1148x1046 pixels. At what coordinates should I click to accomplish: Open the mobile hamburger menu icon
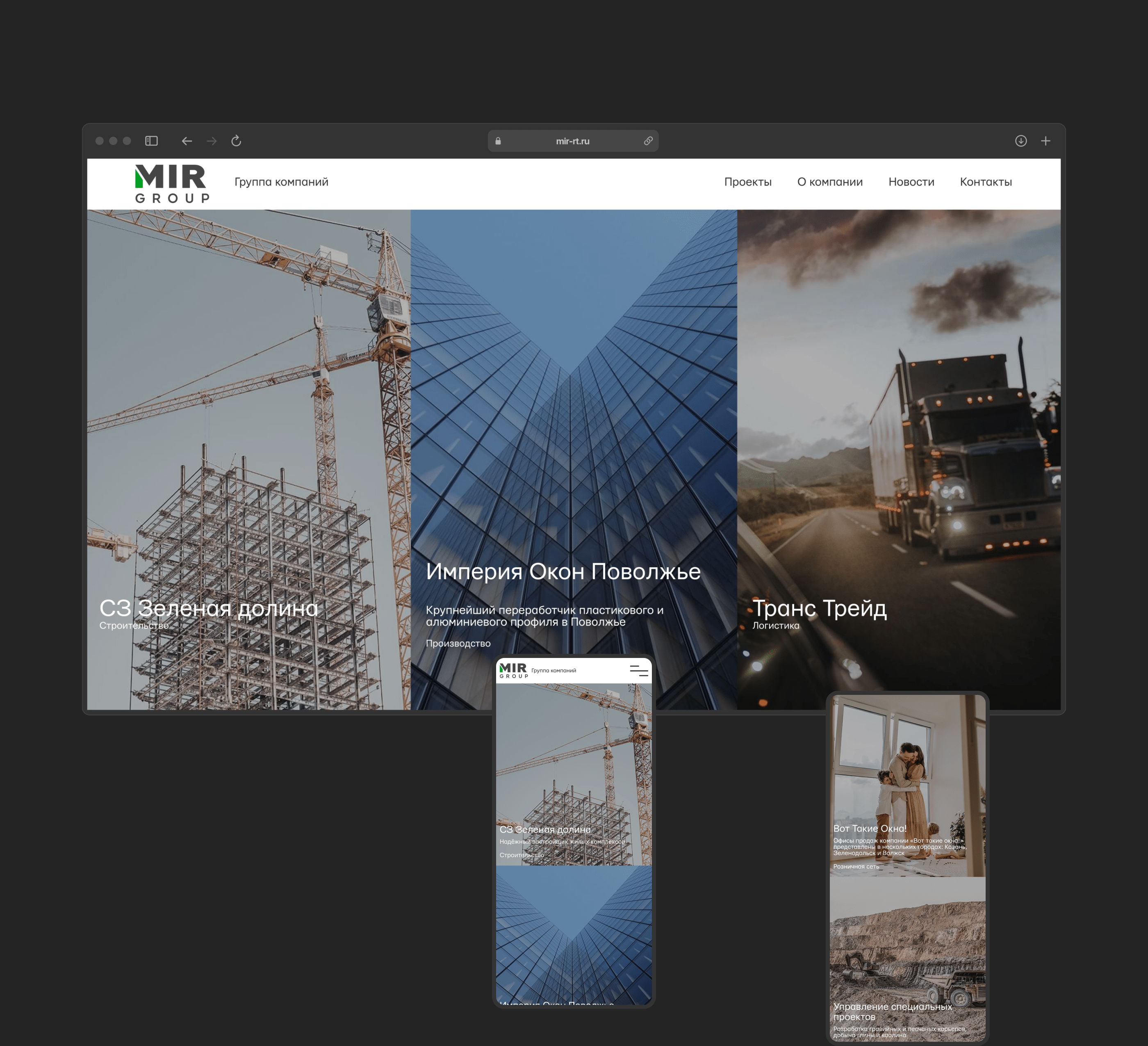tap(638, 671)
